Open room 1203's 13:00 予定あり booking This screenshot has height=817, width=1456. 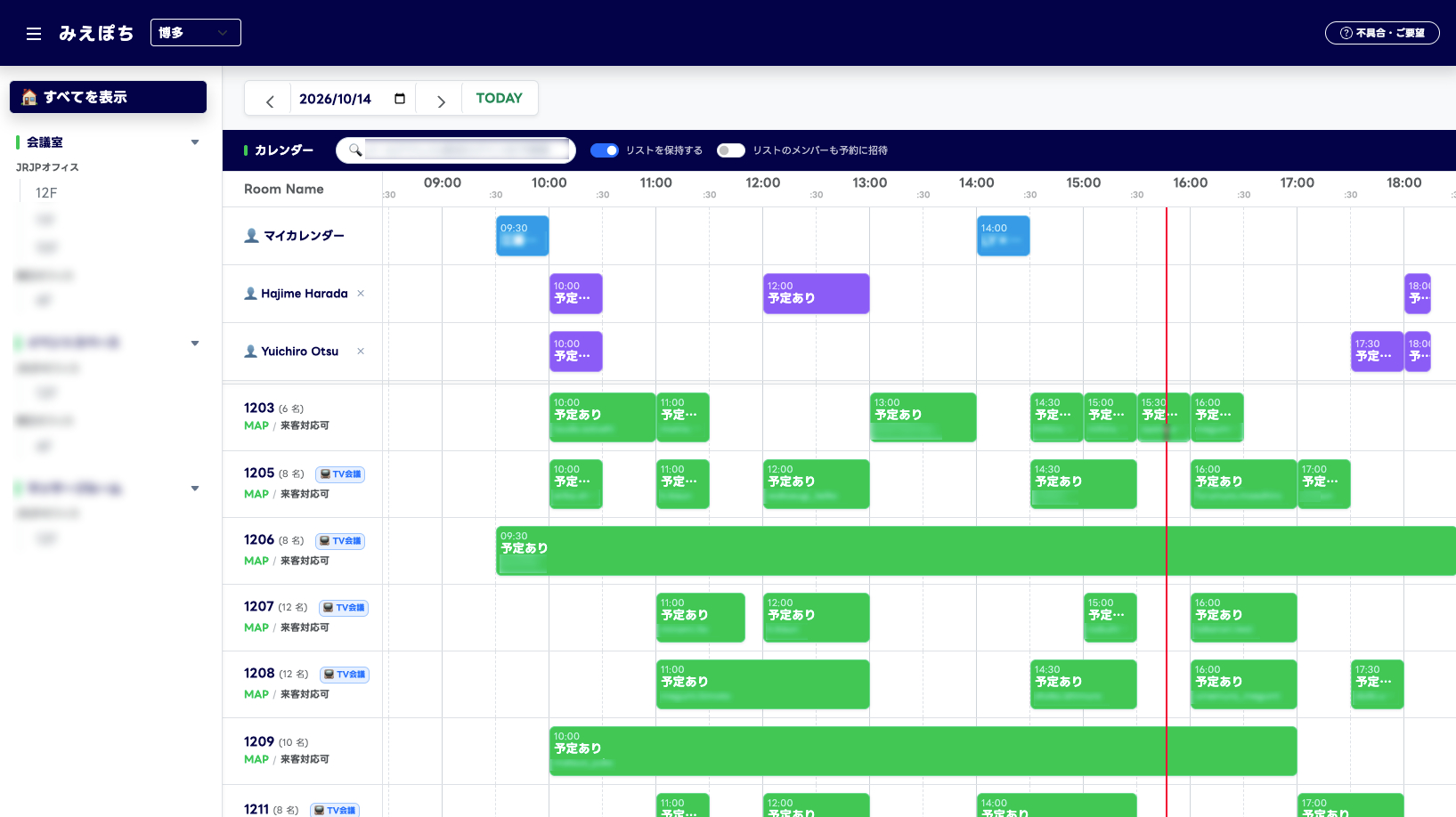923,417
